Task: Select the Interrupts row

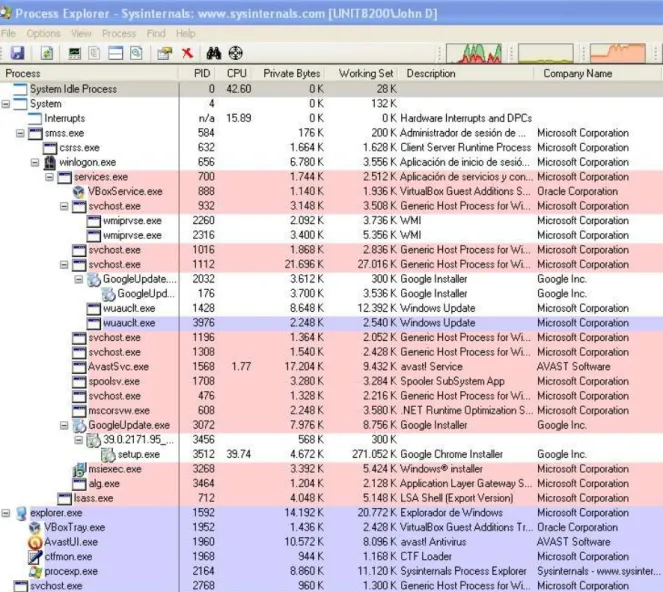Action: (x=332, y=118)
